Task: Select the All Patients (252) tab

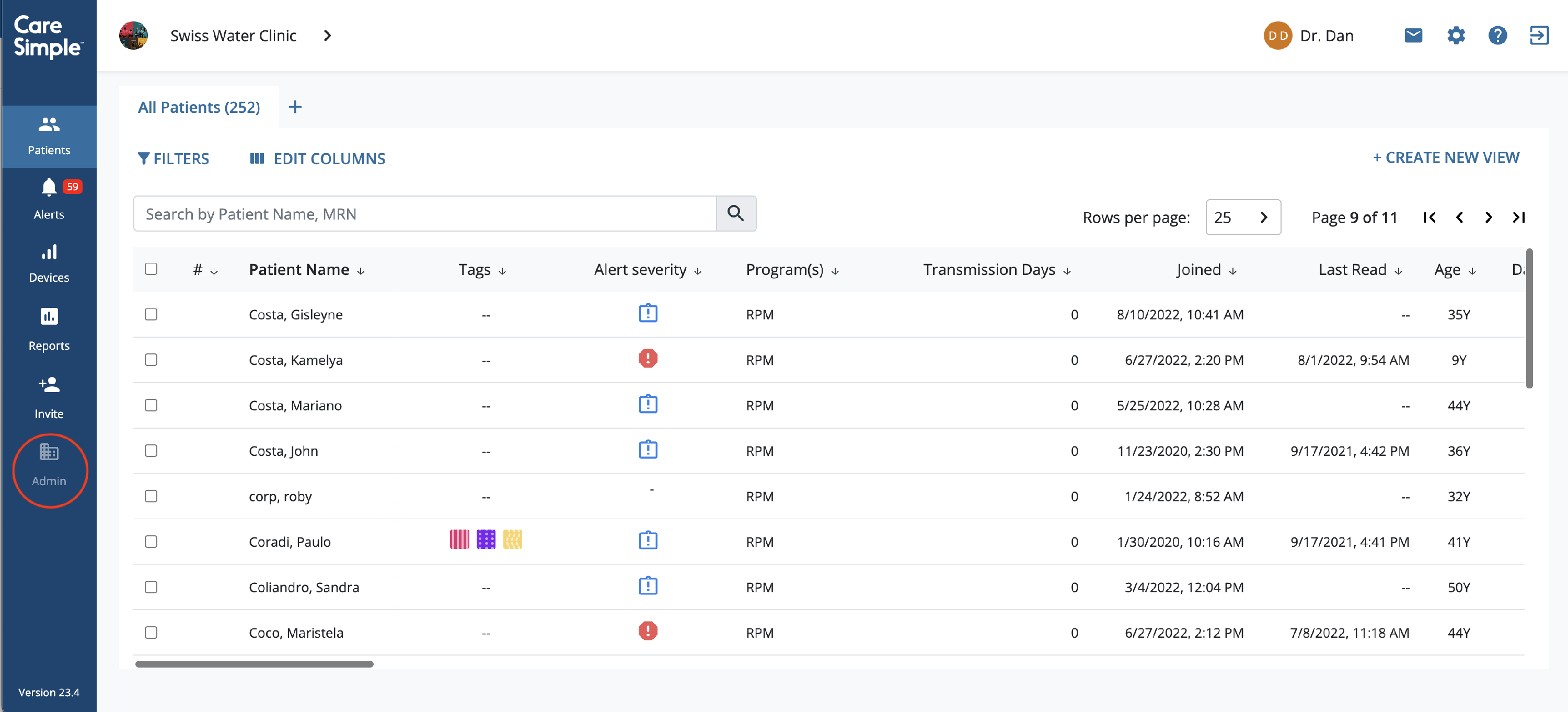Action: coord(199,107)
